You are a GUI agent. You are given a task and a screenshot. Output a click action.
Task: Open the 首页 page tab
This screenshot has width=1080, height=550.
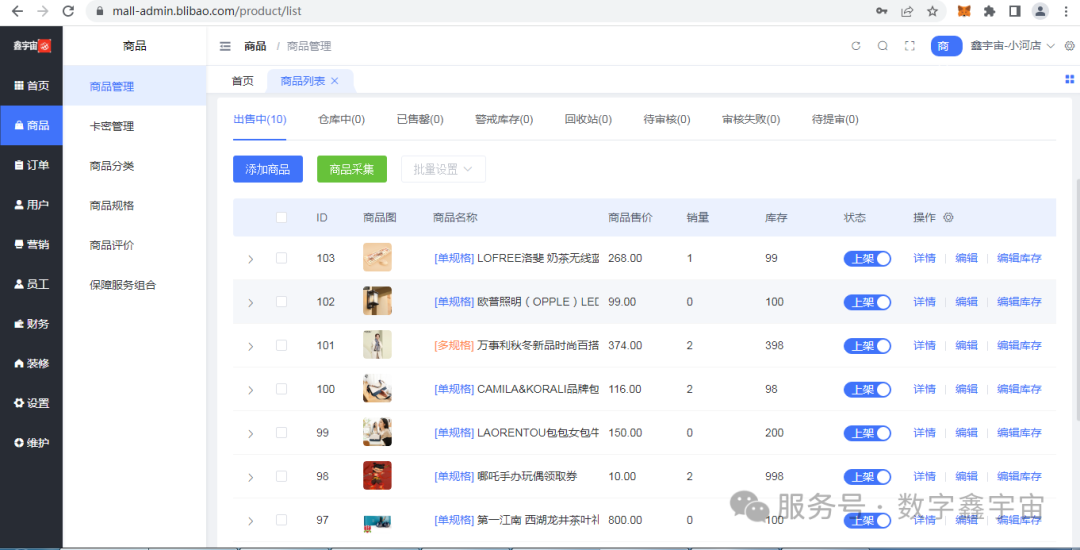point(242,81)
